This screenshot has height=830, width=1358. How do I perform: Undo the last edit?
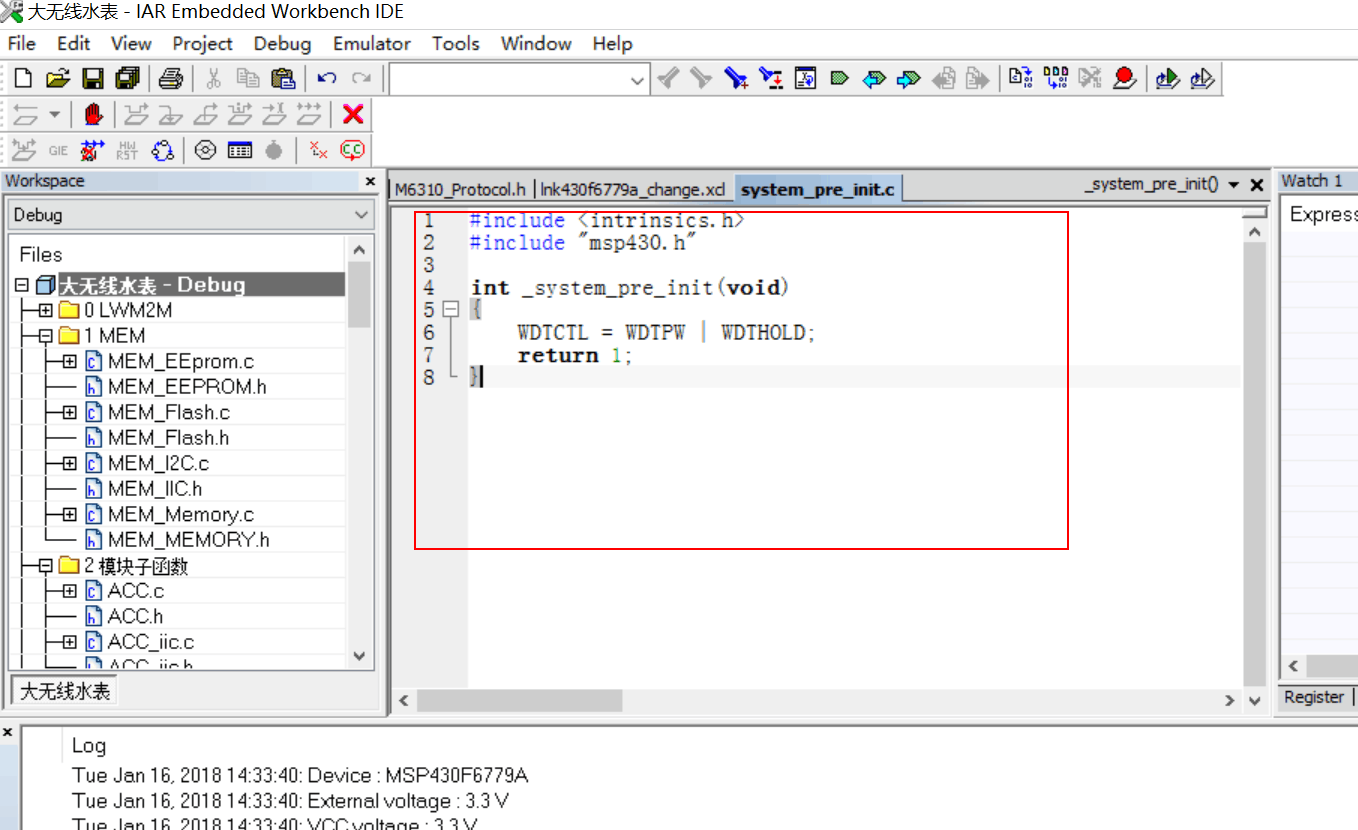pos(327,78)
